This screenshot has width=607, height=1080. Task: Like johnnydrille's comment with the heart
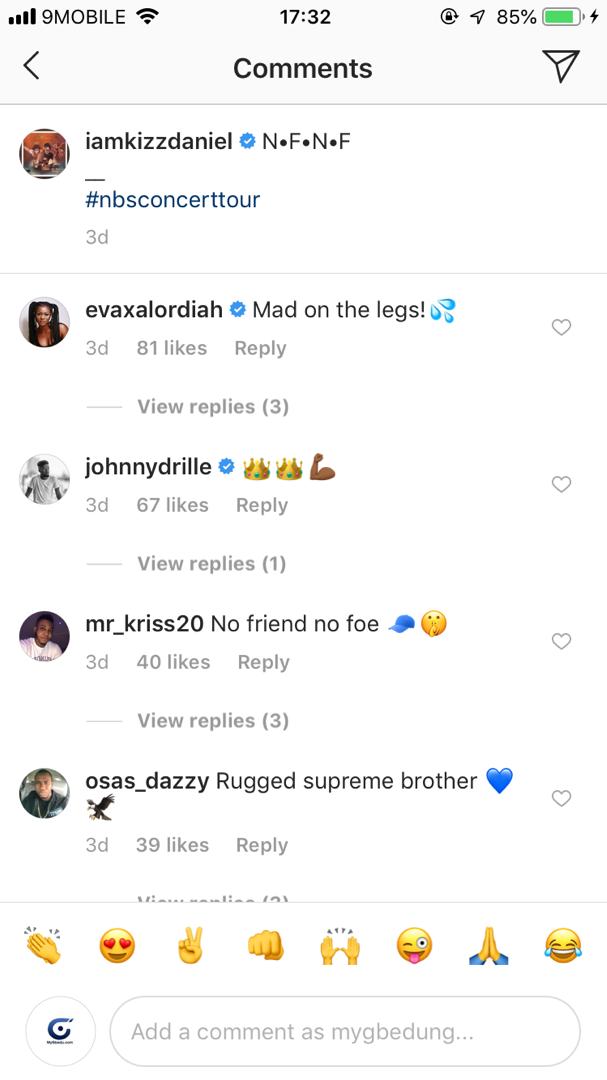coord(561,484)
